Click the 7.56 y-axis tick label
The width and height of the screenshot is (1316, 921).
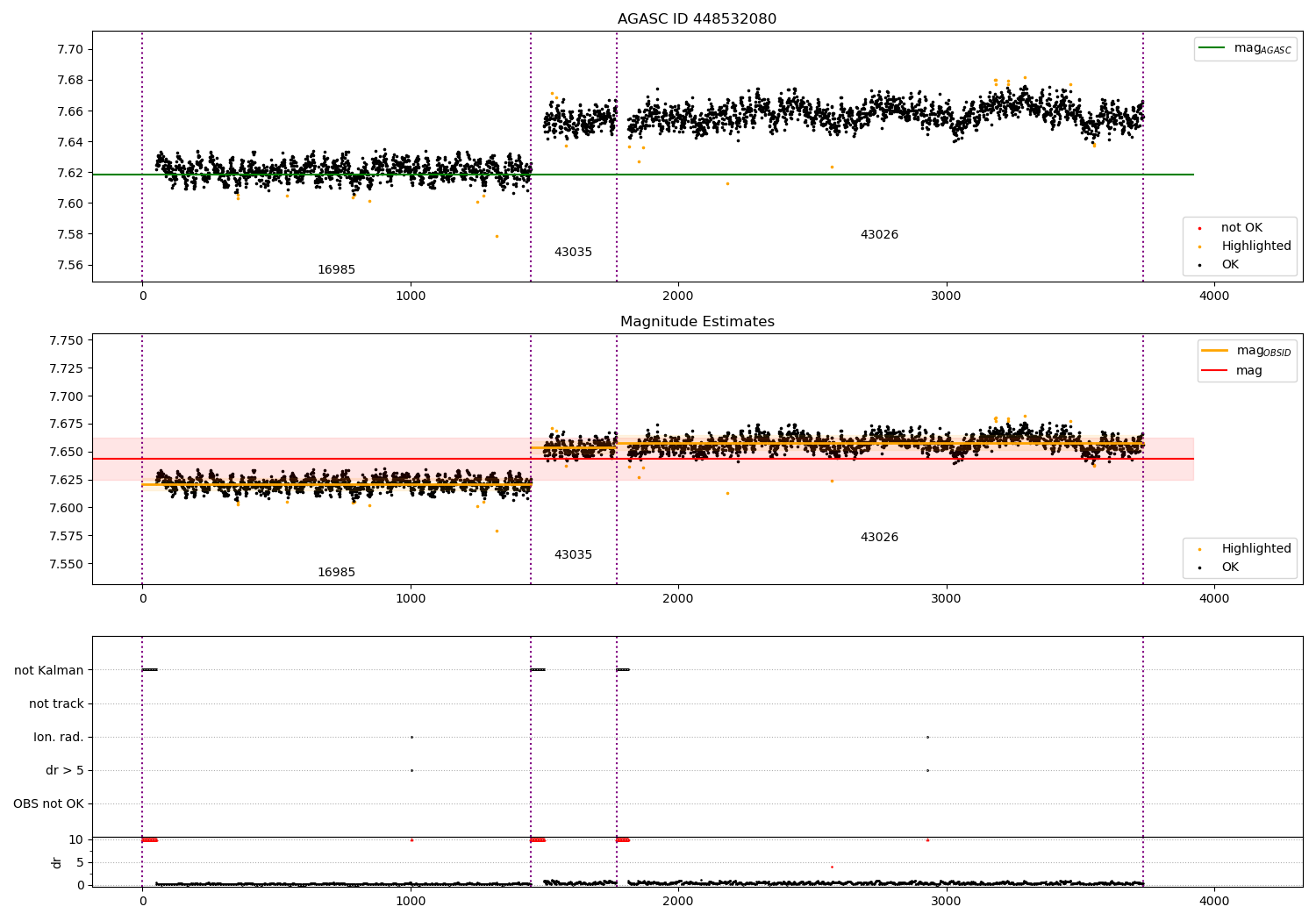tap(70, 266)
